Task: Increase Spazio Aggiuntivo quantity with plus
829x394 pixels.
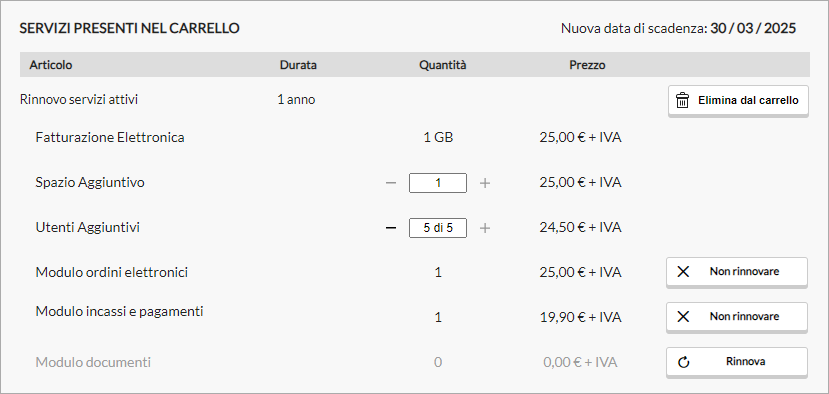Action: (x=485, y=183)
